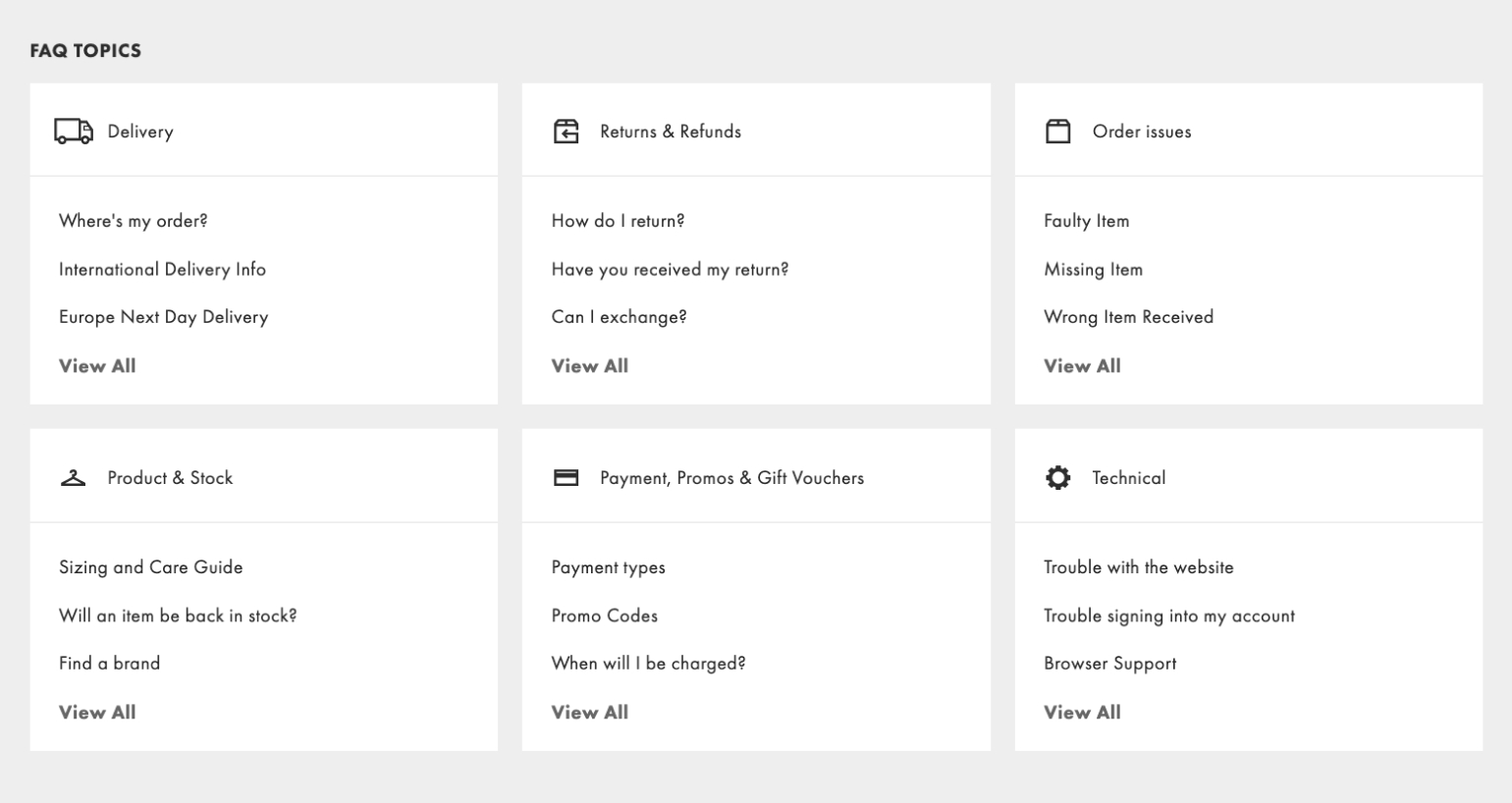Image resolution: width=1512 pixels, height=803 pixels.
Task: Open Wrong Item Received topic
Action: (1129, 317)
